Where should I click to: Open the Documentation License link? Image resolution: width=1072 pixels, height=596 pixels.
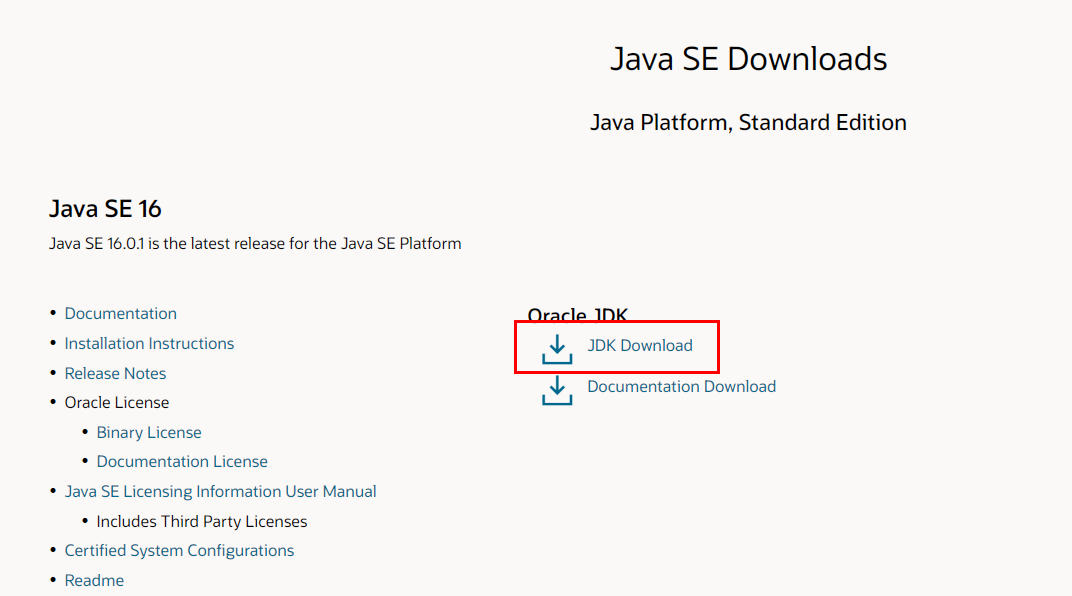(182, 462)
